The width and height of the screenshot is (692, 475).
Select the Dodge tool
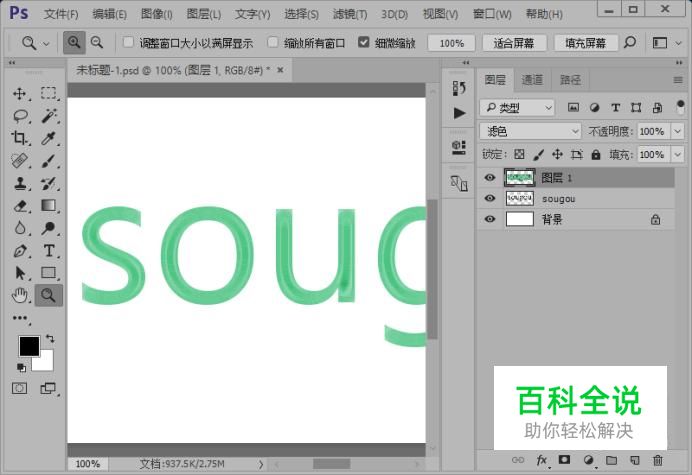[49, 228]
